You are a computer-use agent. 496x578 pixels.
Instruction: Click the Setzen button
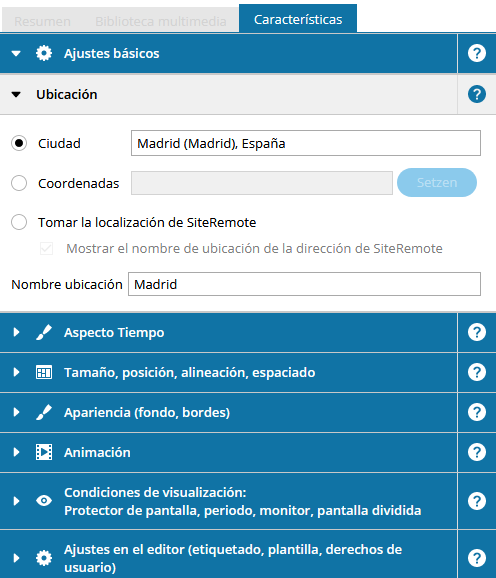[x=437, y=182]
